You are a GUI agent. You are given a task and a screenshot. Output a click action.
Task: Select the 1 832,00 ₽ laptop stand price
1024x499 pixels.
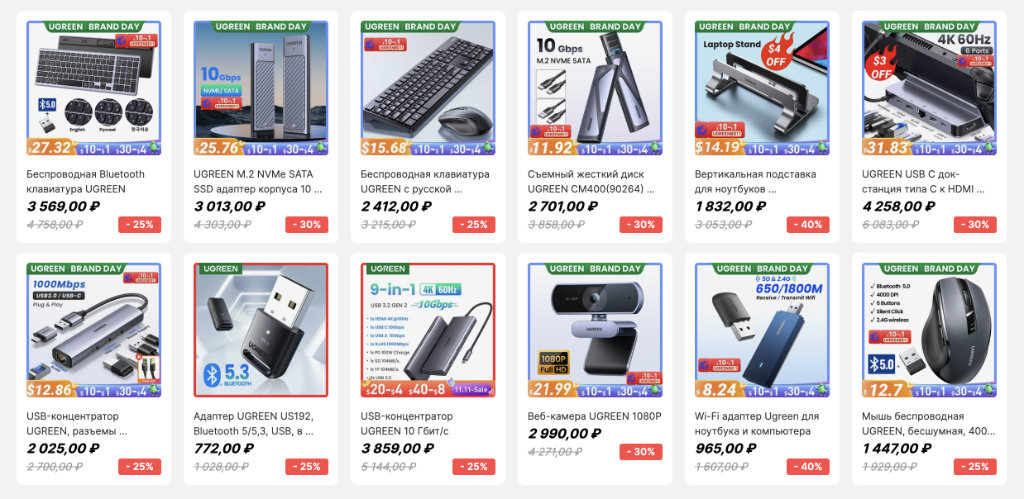coord(730,206)
